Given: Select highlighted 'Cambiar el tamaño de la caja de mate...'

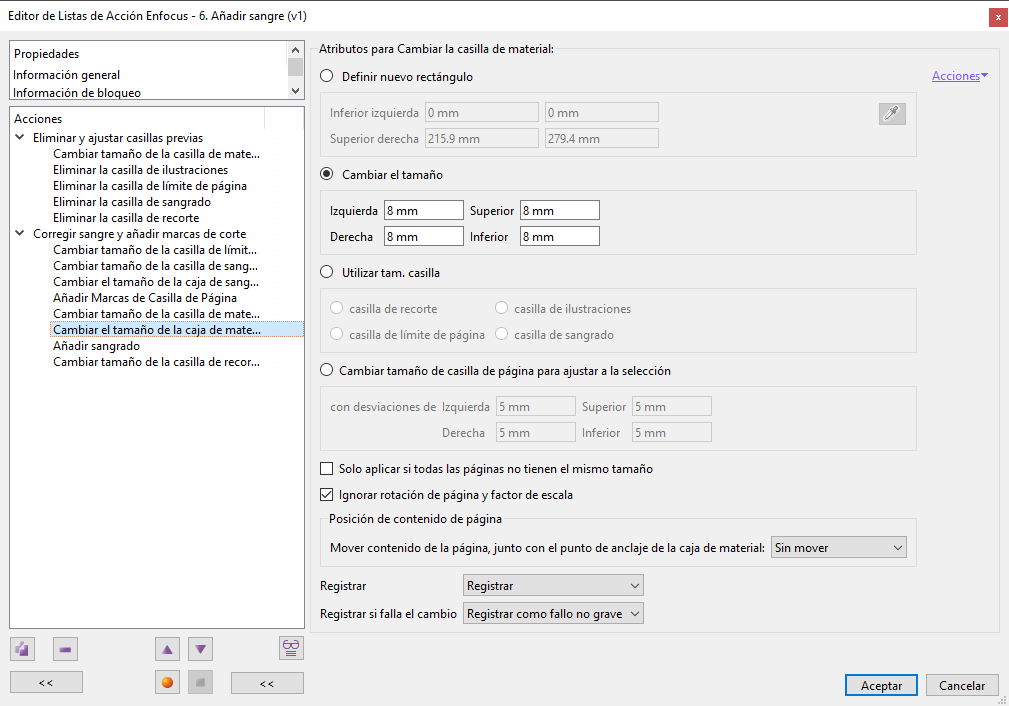Looking at the screenshot, I should pos(177,330).
